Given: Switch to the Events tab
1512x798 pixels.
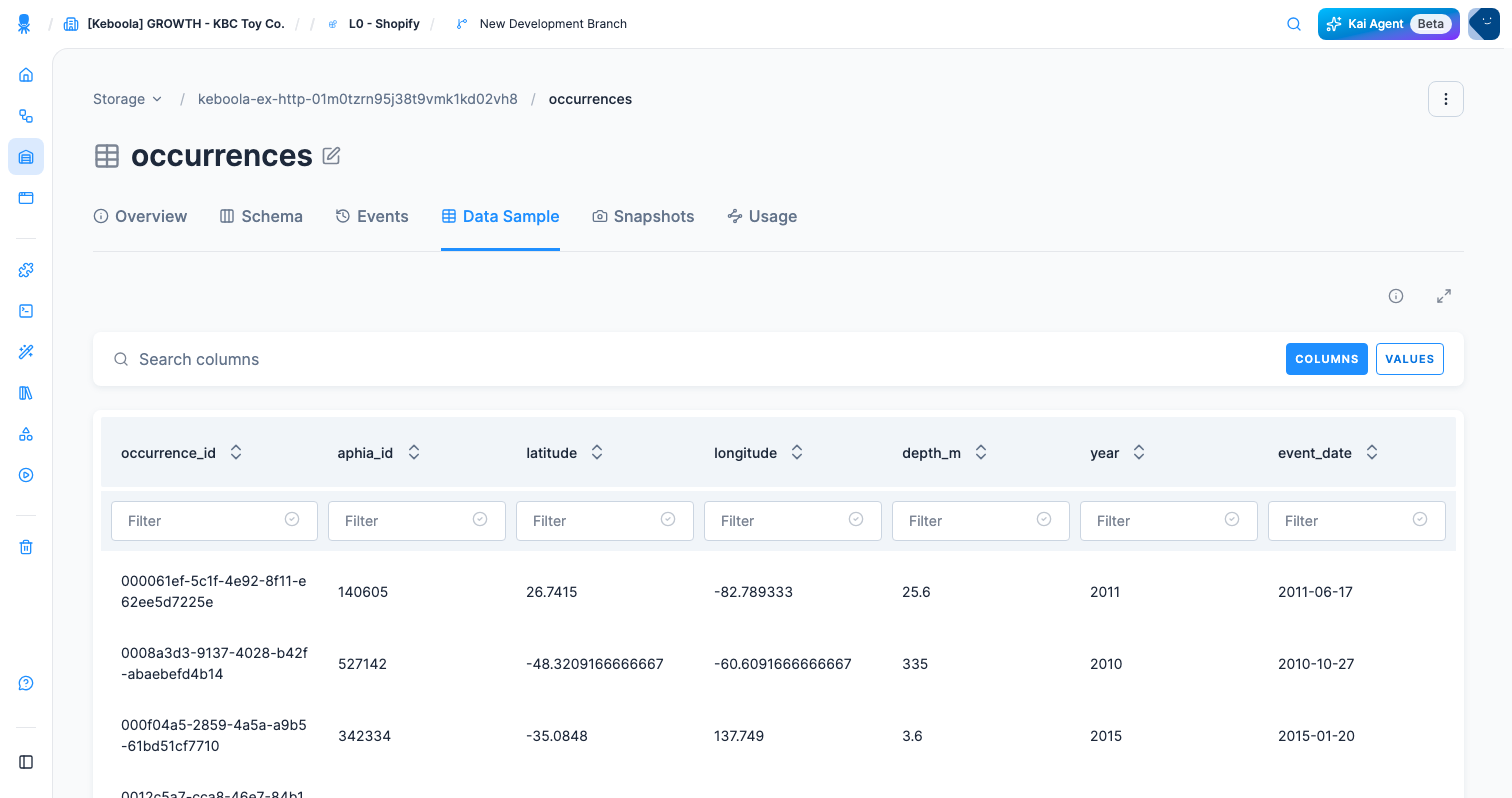Looking at the screenshot, I should [x=372, y=216].
